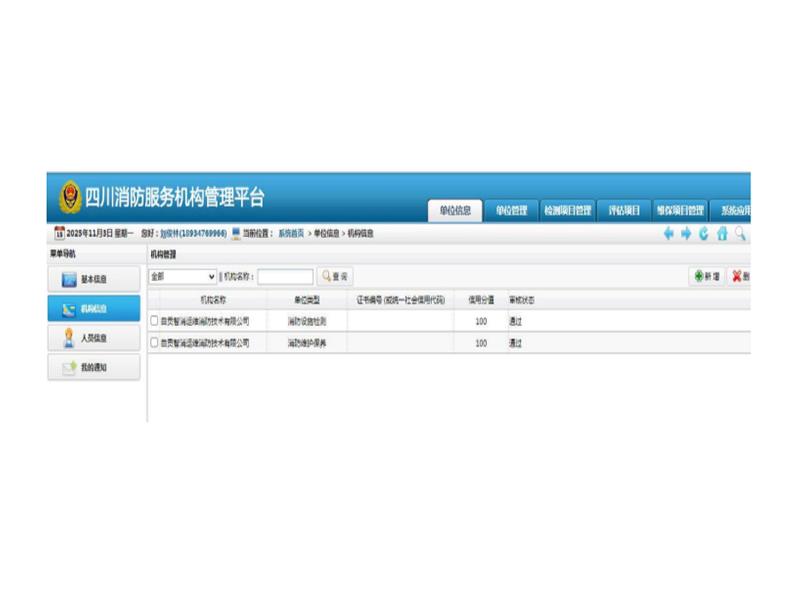
Task: Click the 2025年11月3日 date text
Action: (89, 234)
